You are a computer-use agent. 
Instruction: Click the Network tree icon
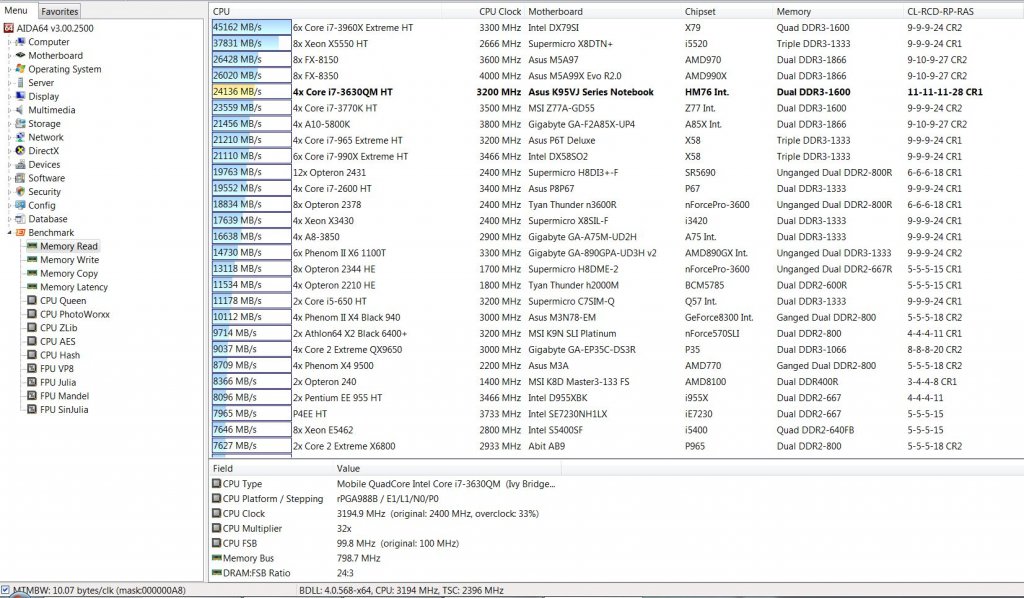click(x=20, y=137)
